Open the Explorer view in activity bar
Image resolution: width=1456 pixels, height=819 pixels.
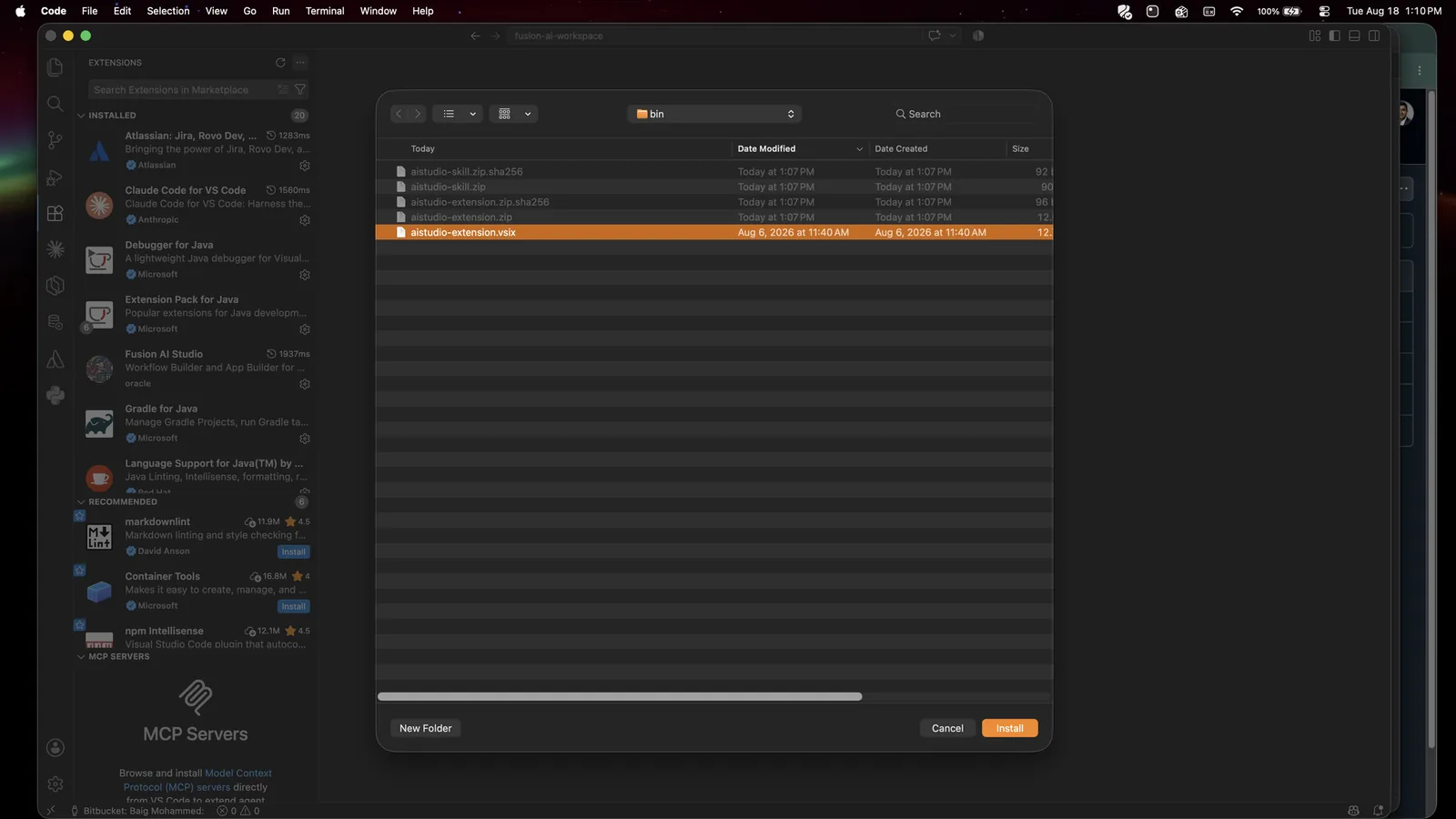tap(55, 67)
